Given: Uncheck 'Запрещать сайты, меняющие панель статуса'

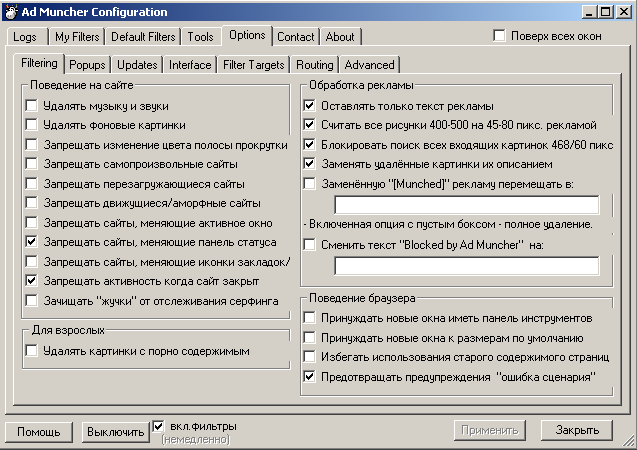Looking at the screenshot, I should pyautogui.click(x=31, y=242).
